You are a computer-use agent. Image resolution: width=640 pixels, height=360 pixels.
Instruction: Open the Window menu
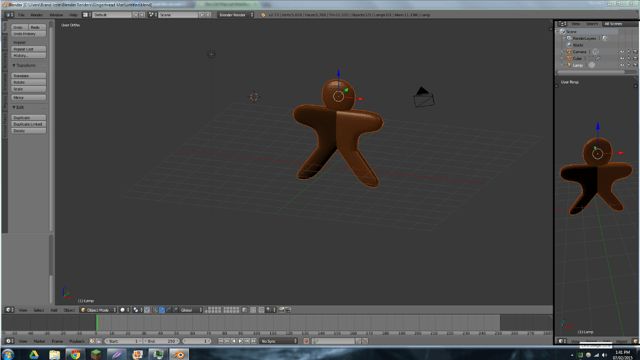tap(56, 15)
